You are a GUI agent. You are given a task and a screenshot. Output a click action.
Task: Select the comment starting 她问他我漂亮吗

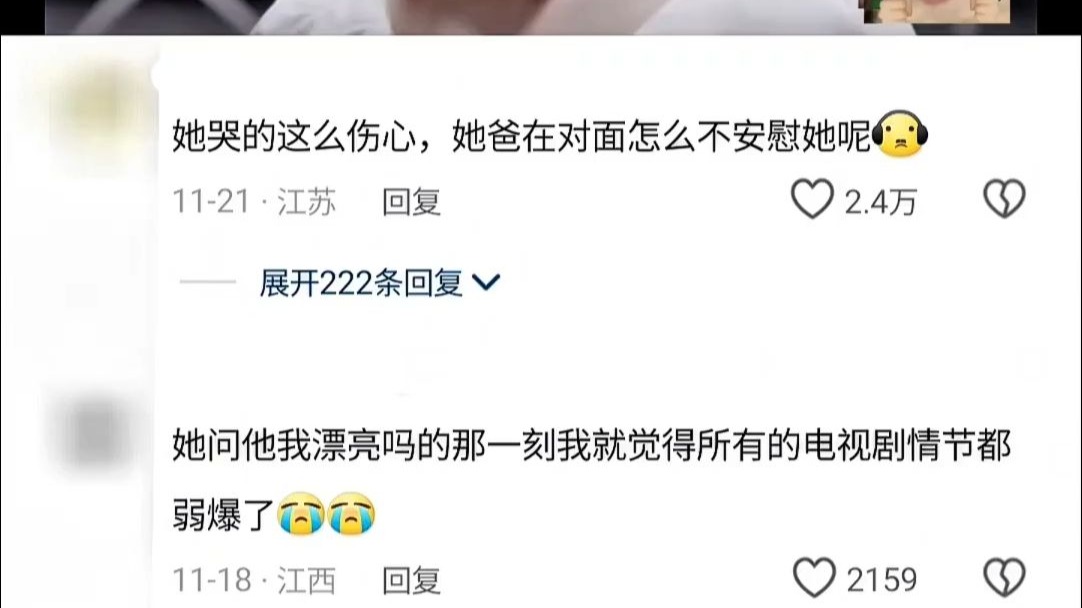pos(591,479)
